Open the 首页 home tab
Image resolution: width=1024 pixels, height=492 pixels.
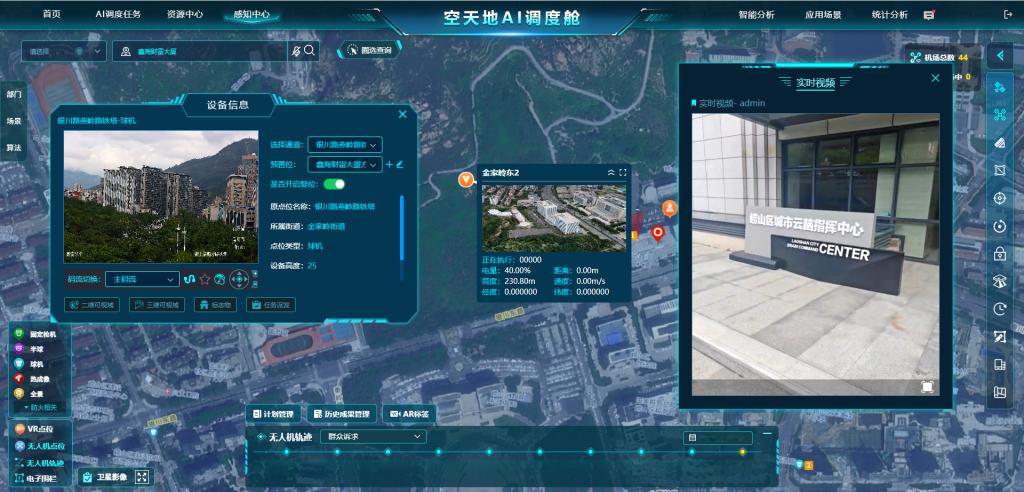tap(52, 14)
